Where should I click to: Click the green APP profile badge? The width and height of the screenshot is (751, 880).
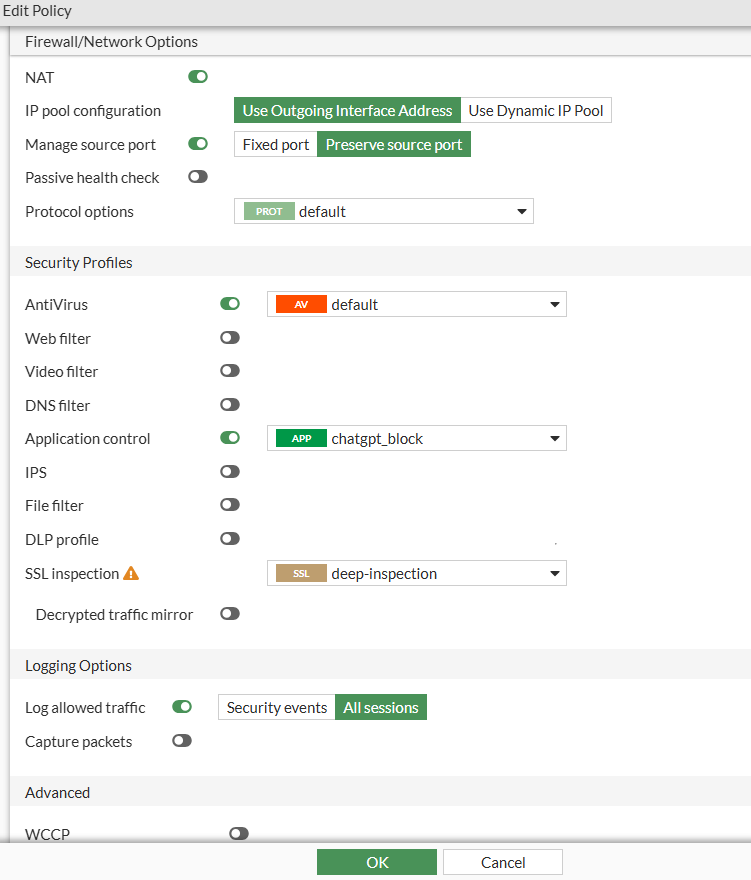301,439
